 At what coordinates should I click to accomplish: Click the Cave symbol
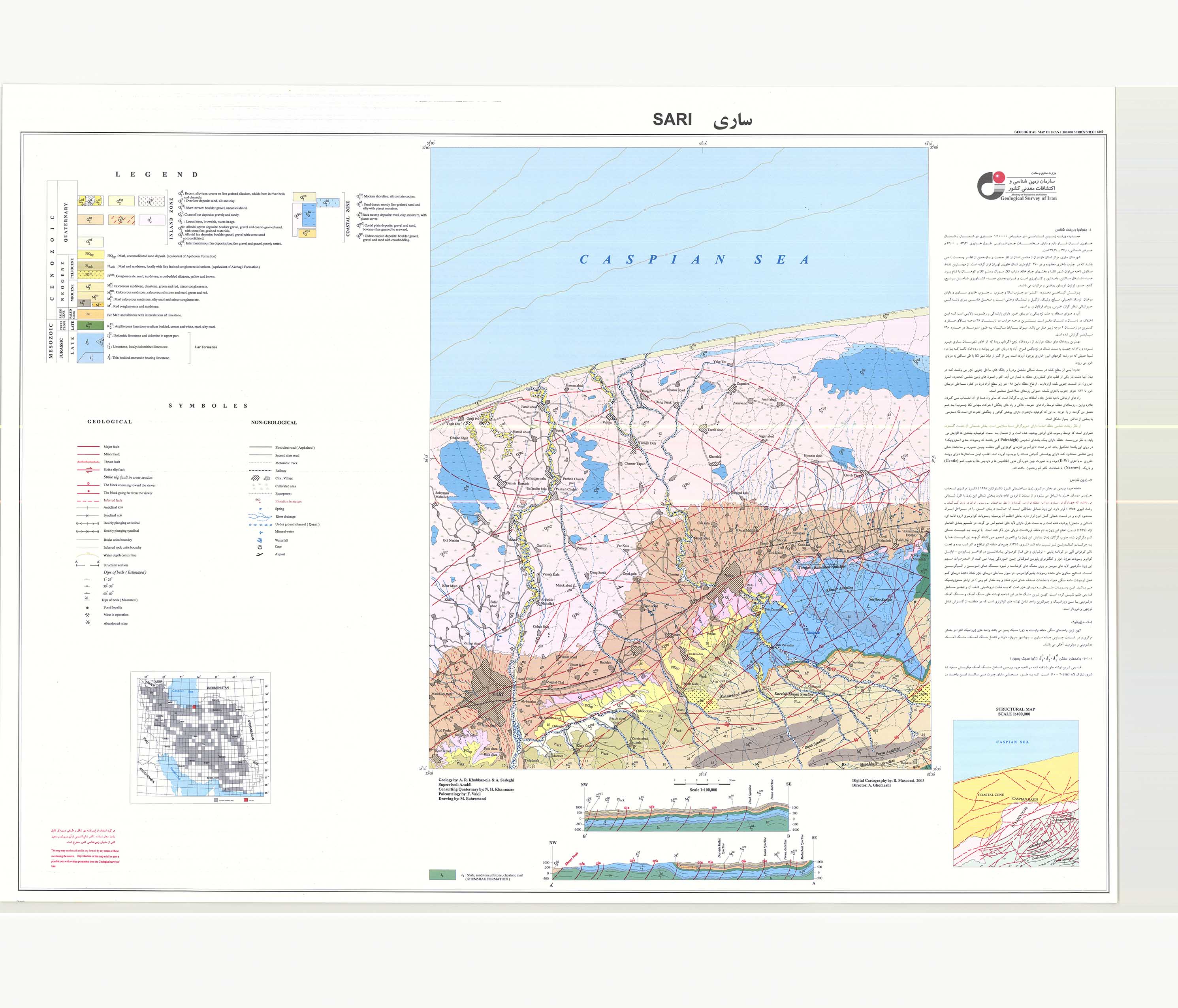(x=260, y=547)
